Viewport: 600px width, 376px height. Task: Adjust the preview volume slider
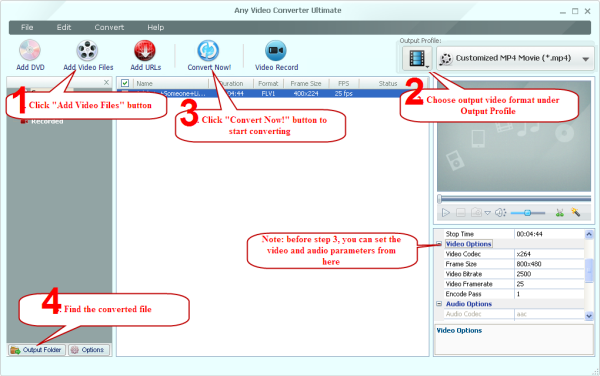[x=528, y=213]
